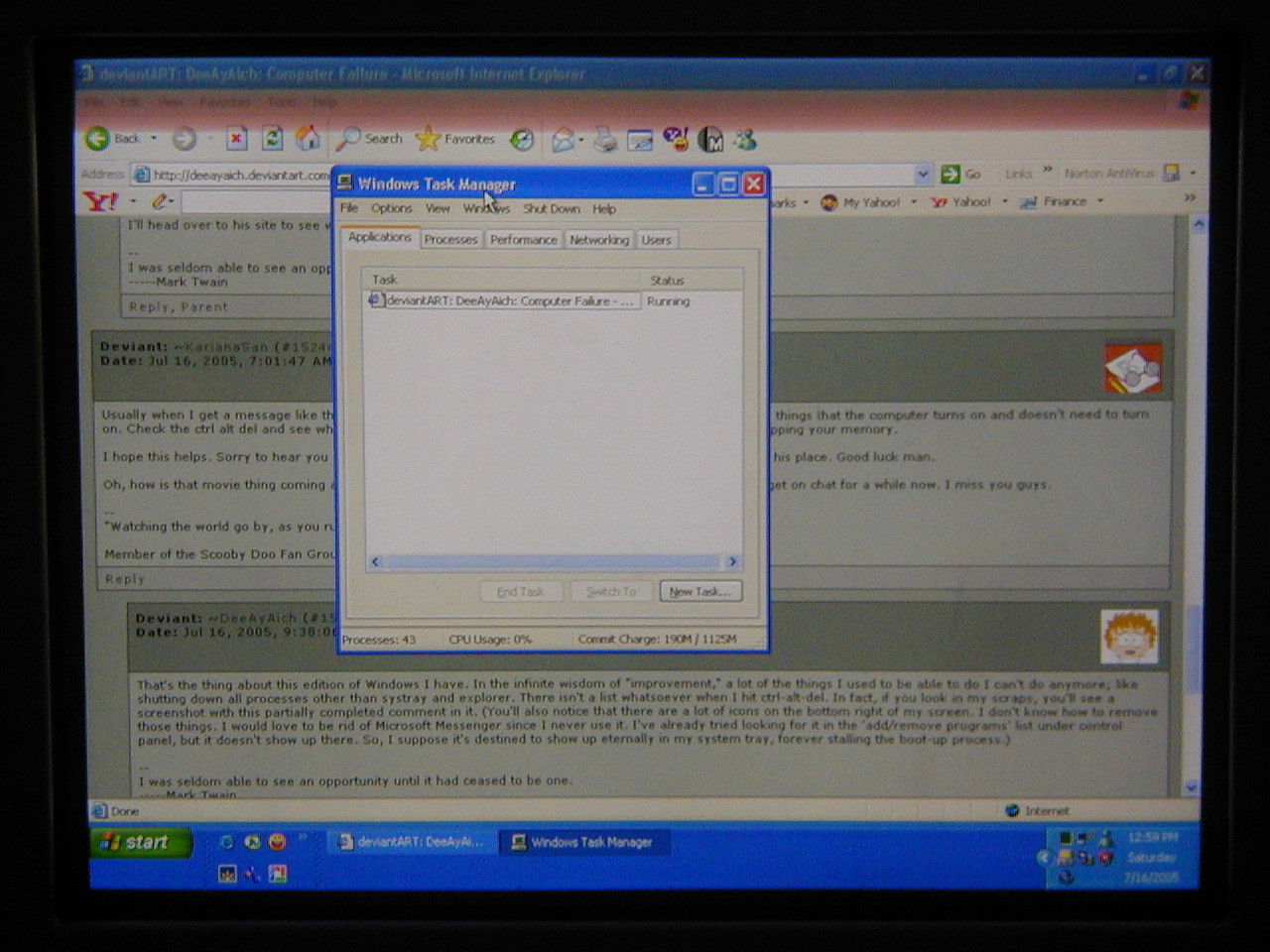Viewport: 1270px width, 952px height.
Task: Stop page loading with the red X icon
Action: pyautogui.click(x=236, y=139)
